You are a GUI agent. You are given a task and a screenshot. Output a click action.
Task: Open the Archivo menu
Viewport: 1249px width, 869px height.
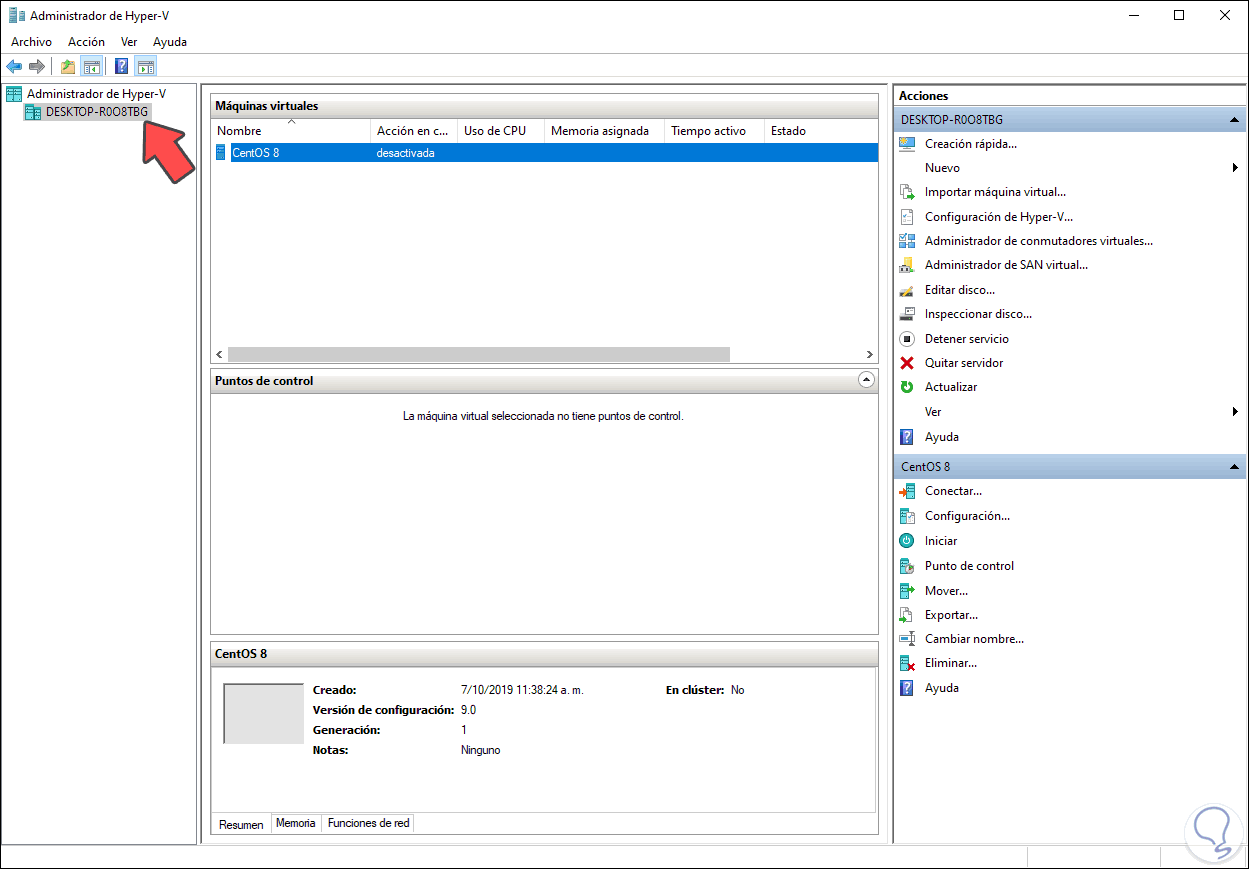pos(31,42)
